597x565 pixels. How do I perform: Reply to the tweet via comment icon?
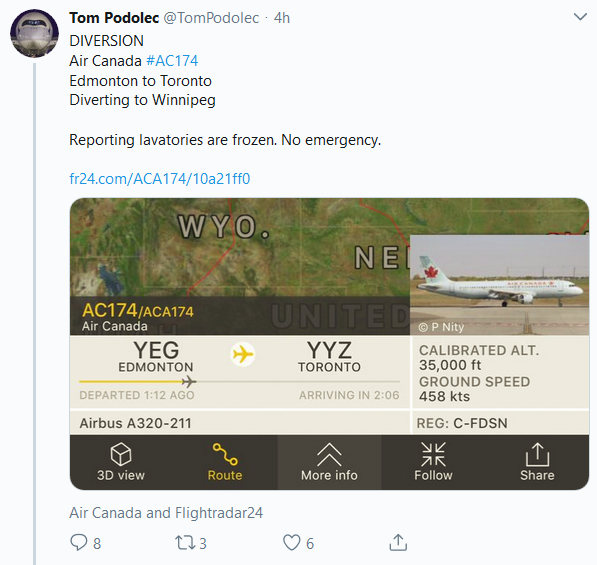[79, 543]
